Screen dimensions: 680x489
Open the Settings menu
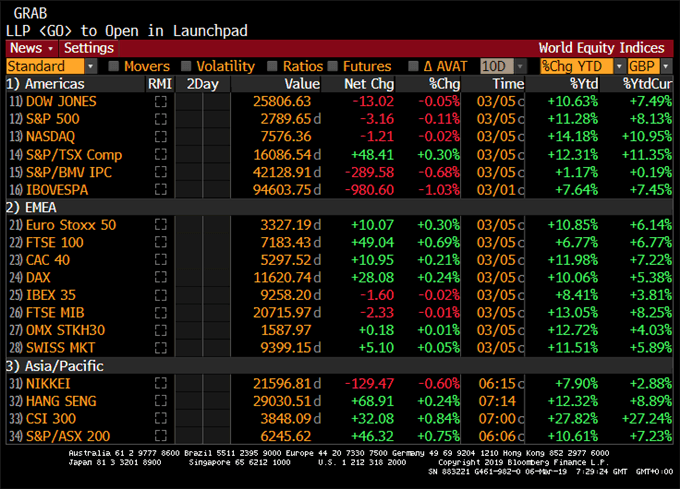[x=89, y=48]
